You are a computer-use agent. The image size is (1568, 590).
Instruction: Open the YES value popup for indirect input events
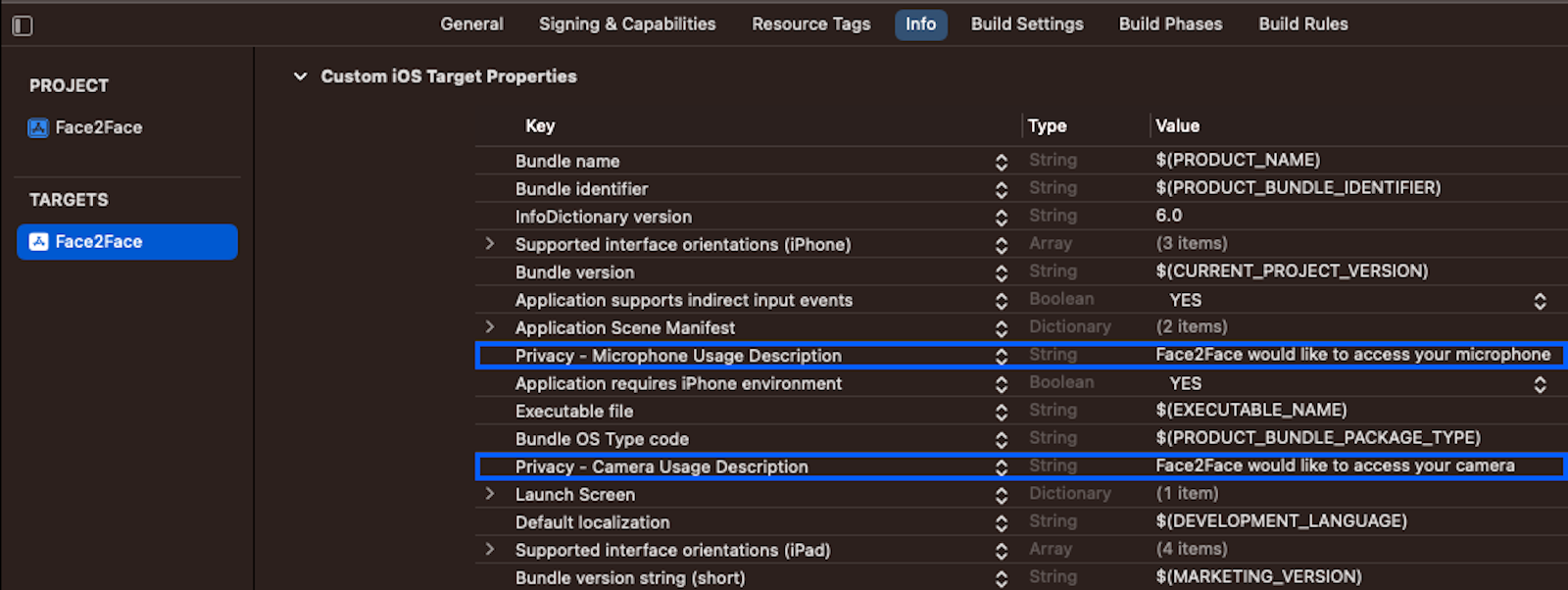point(1540,301)
